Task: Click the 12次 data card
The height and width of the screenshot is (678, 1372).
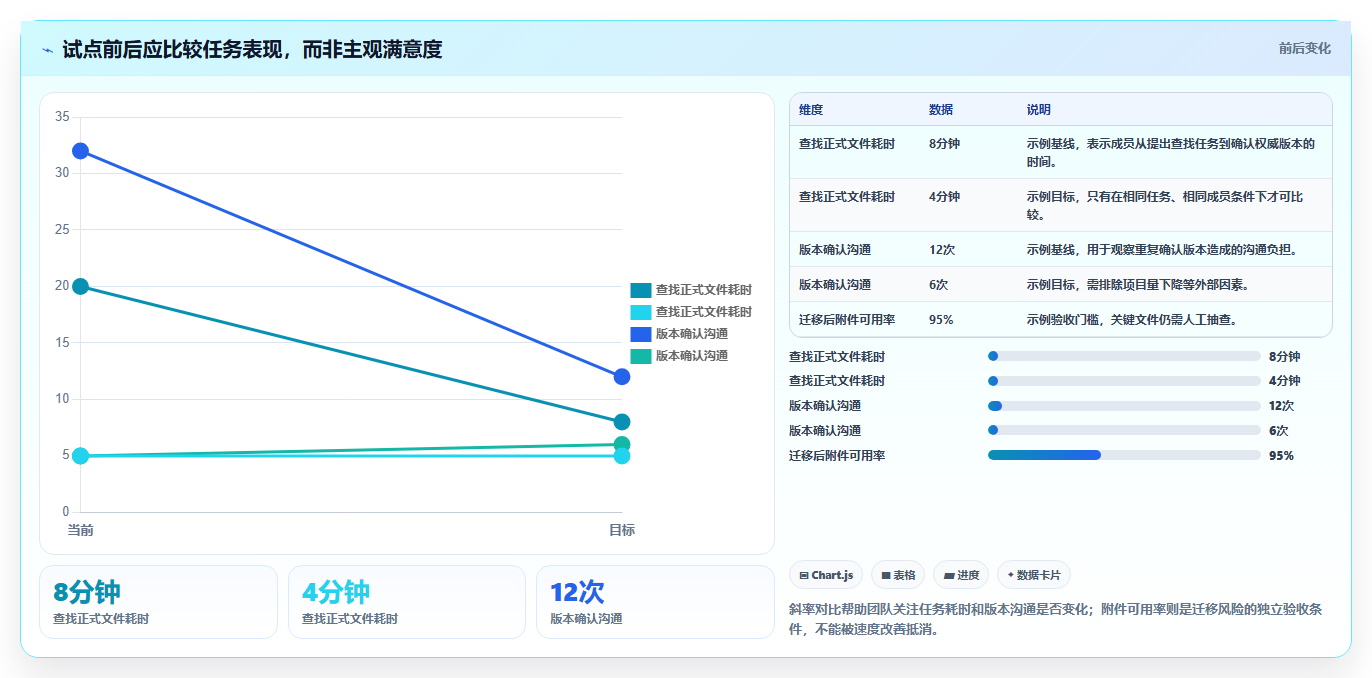Action: click(655, 602)
